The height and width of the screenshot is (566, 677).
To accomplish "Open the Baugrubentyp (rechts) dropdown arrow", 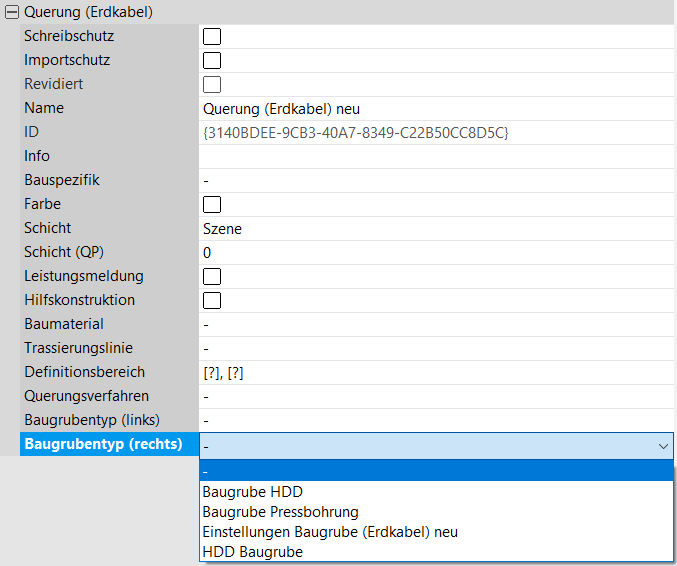I will tap(662, 445).
